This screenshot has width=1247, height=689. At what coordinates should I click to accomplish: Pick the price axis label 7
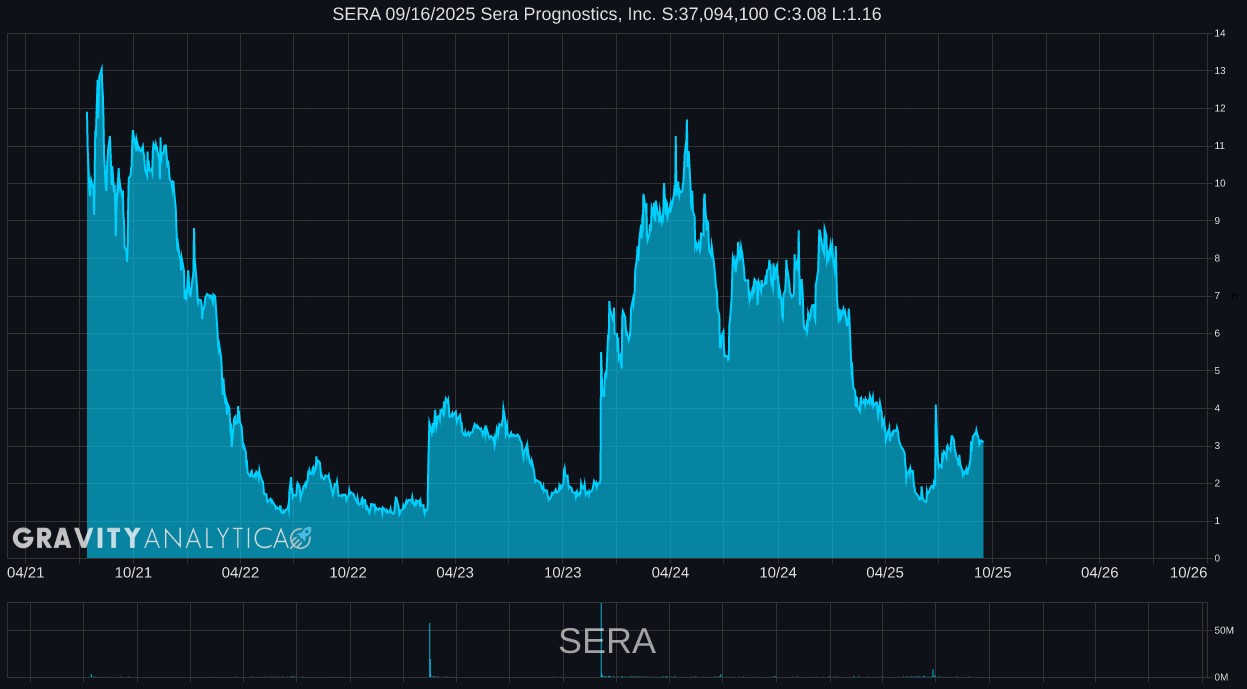coord(1217,296)
